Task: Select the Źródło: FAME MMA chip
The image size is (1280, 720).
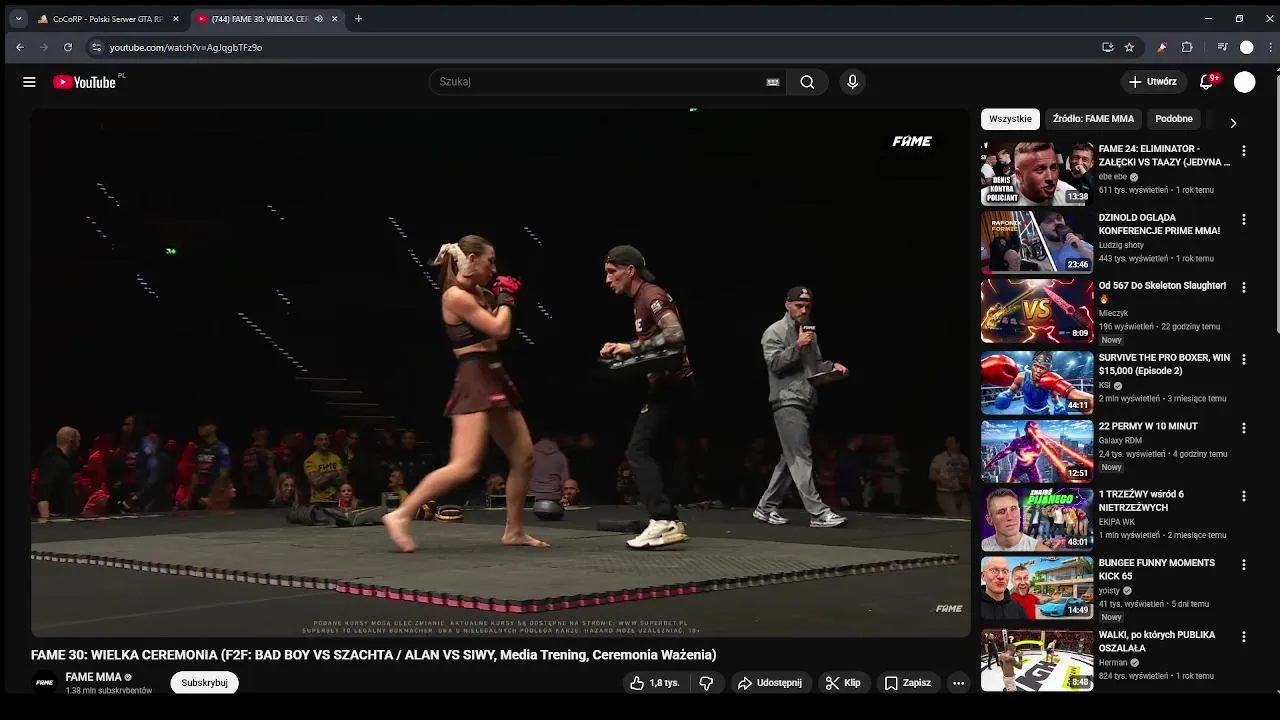Action: click(x=1093, y=119)
